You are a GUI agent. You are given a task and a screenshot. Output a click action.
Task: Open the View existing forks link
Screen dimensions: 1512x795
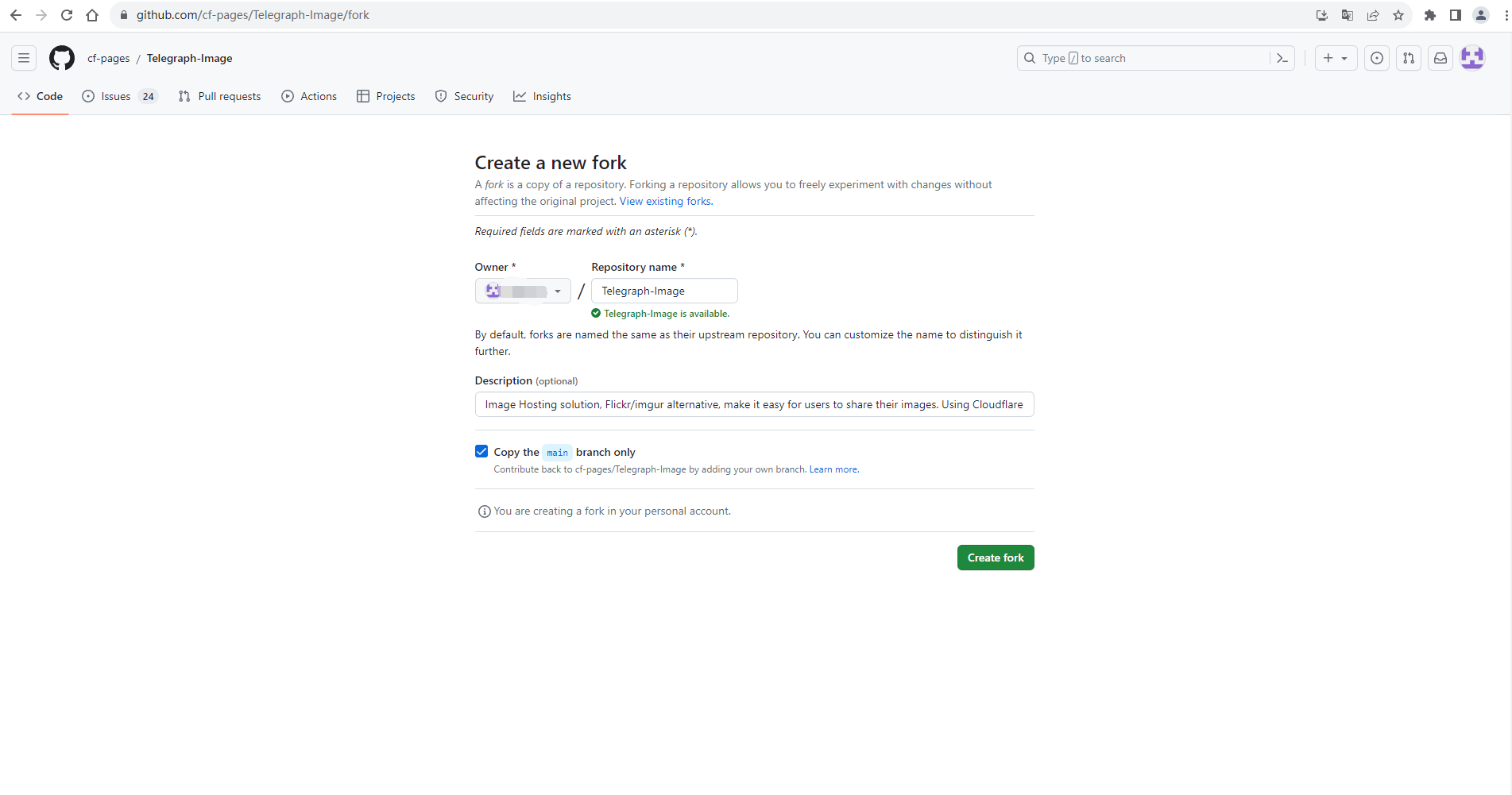(666, 202)
